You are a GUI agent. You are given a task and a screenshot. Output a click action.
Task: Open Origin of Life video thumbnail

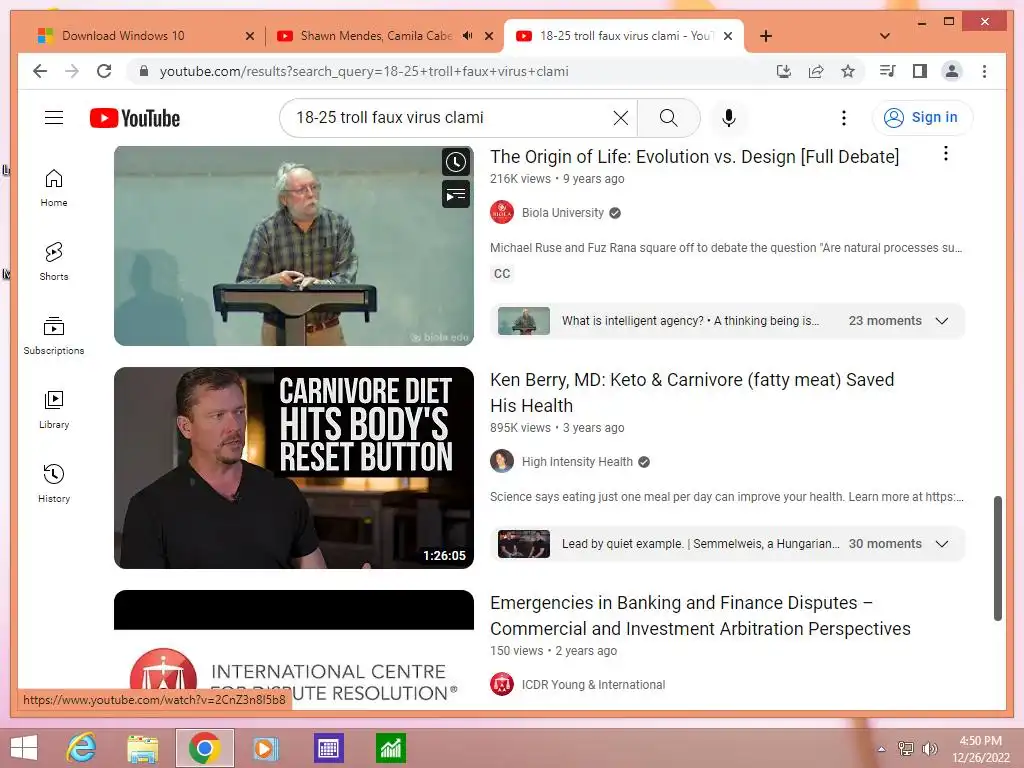pyautogui.click(x=293, y=246)
